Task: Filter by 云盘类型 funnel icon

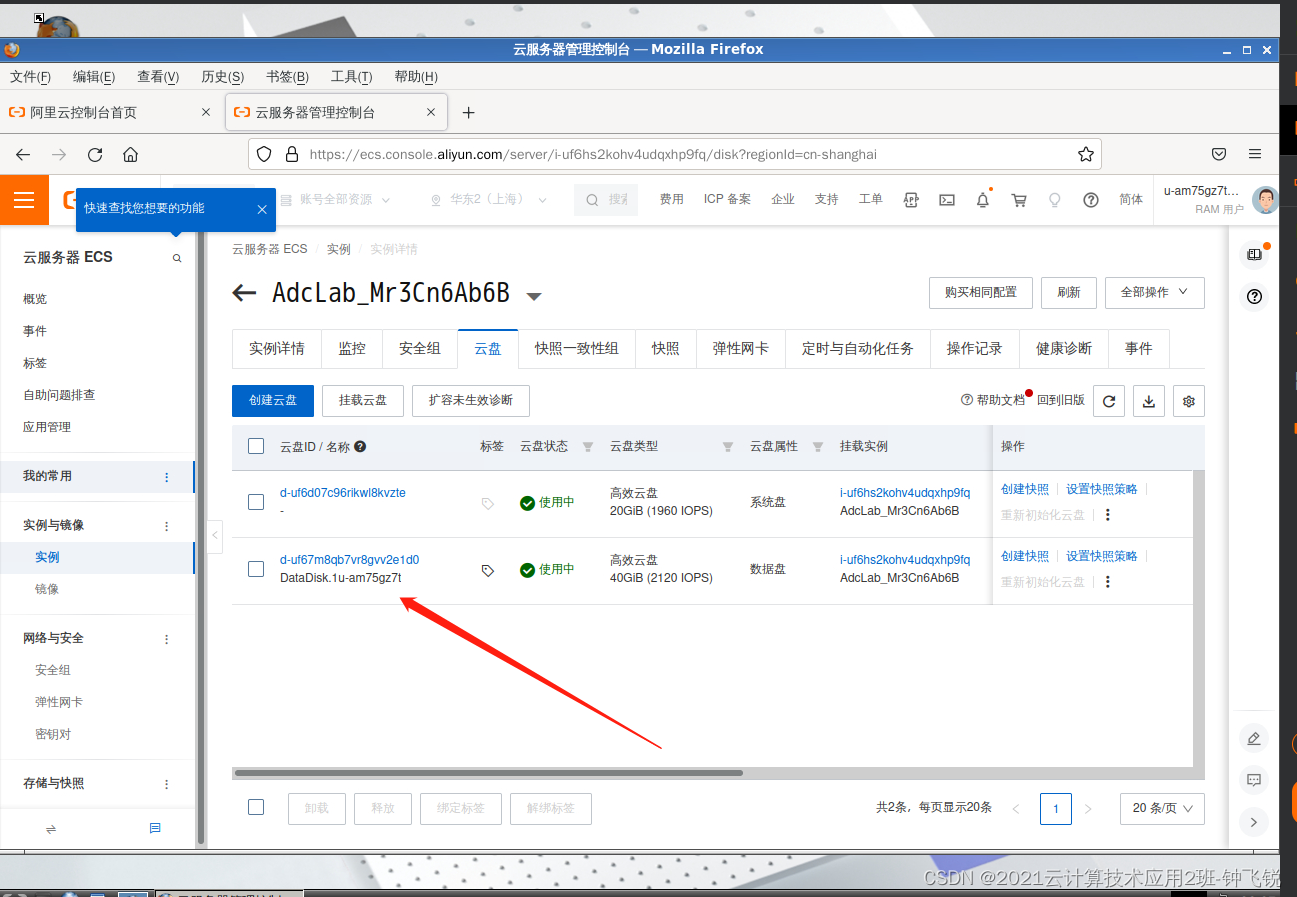Action: (728, 447)
